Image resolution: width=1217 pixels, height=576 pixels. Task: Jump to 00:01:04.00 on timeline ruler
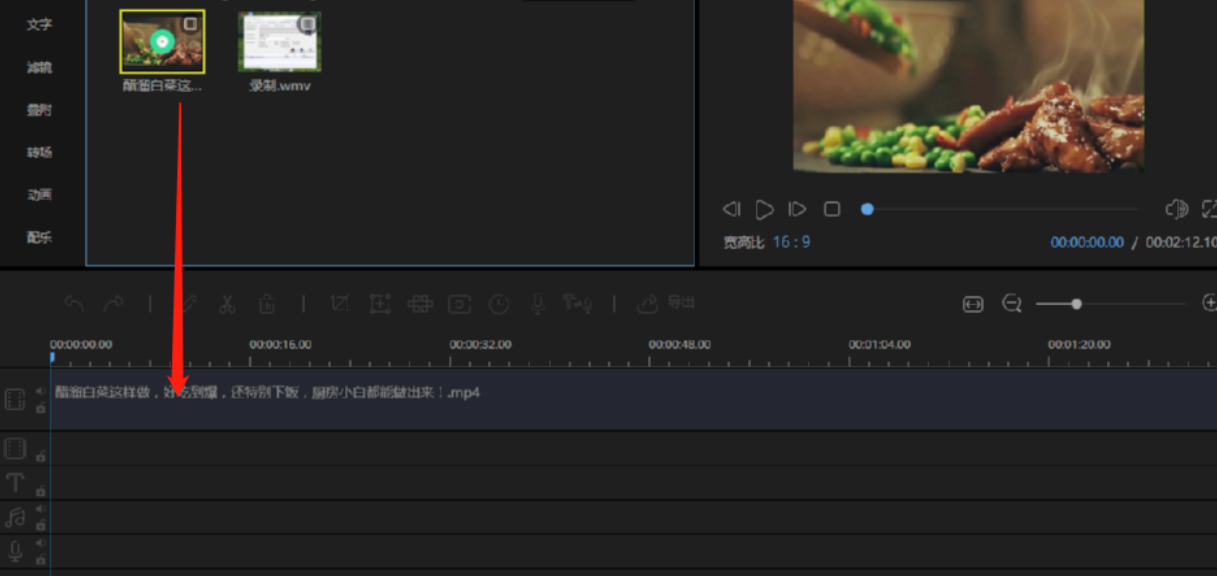(880, 344)
